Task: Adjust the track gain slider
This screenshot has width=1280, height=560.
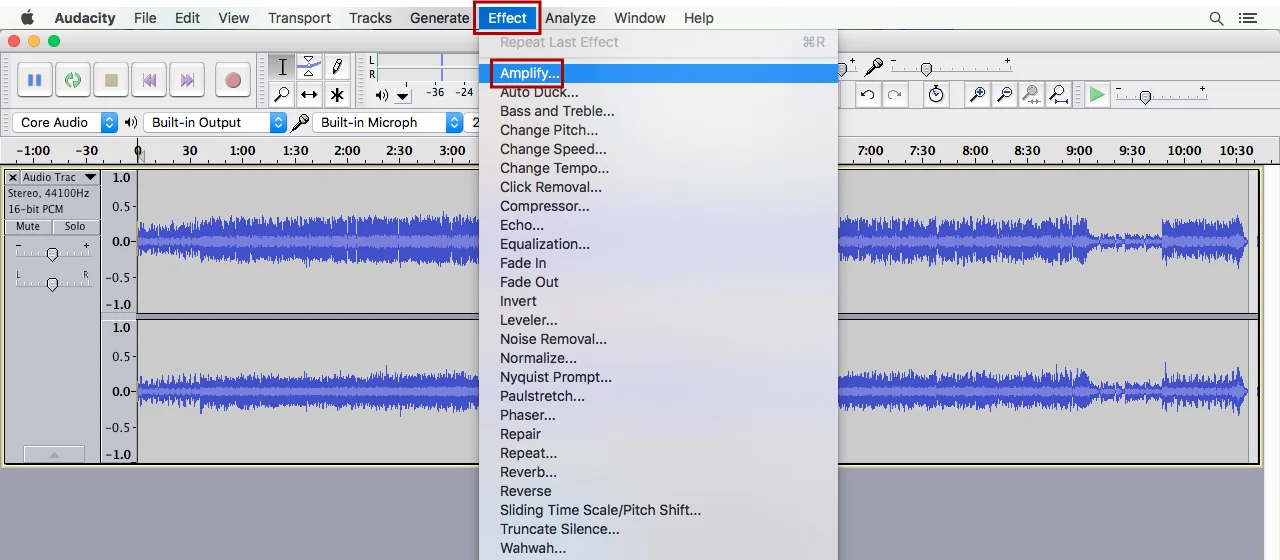Action: (x=52, y=254)
